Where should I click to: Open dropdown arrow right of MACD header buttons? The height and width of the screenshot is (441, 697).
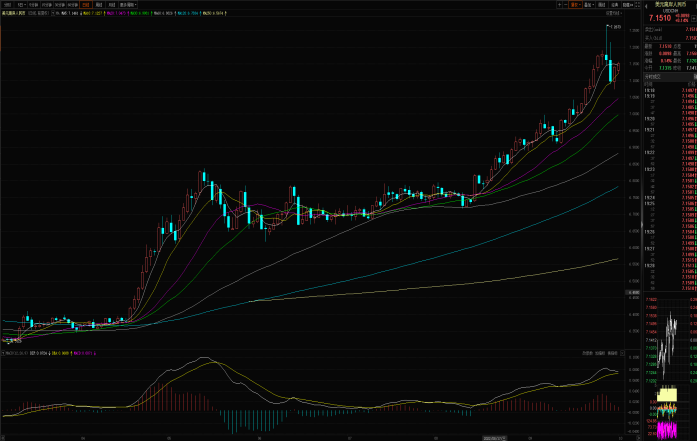pyautogui.click(x=622, y=353)
